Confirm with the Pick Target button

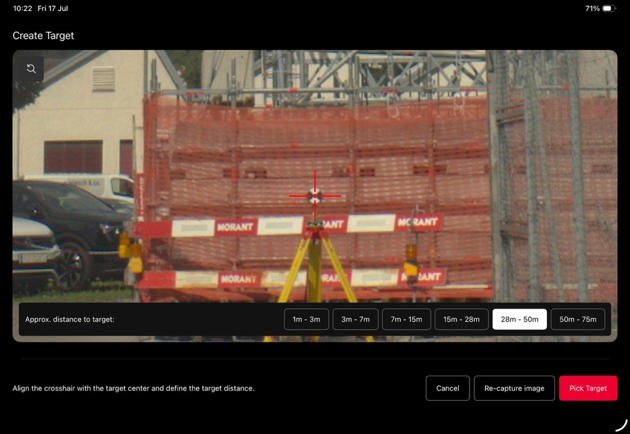[x=588, y=388]
